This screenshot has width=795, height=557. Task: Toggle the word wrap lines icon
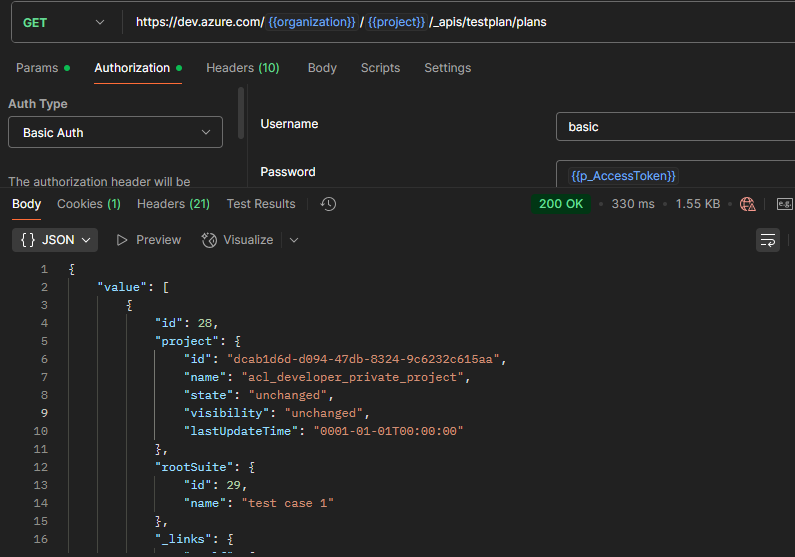768,240
